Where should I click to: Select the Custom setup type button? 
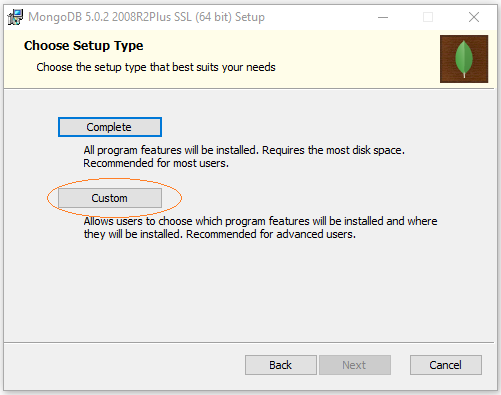point(110,198)
